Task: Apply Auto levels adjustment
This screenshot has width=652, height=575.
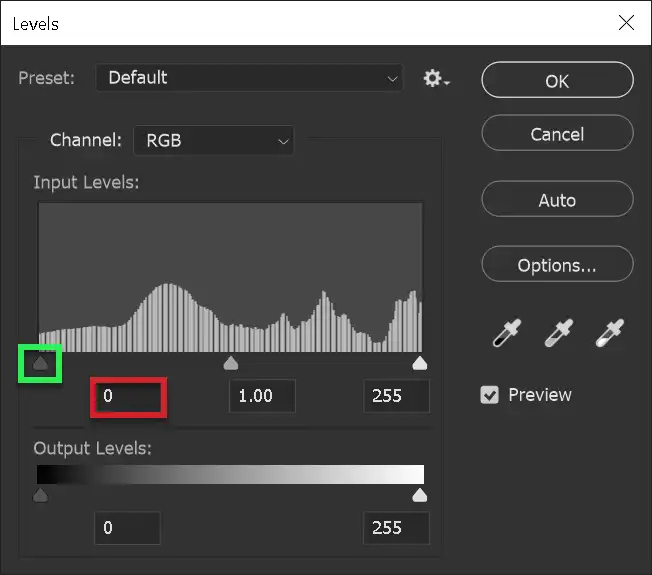Action: pos(557,200)
